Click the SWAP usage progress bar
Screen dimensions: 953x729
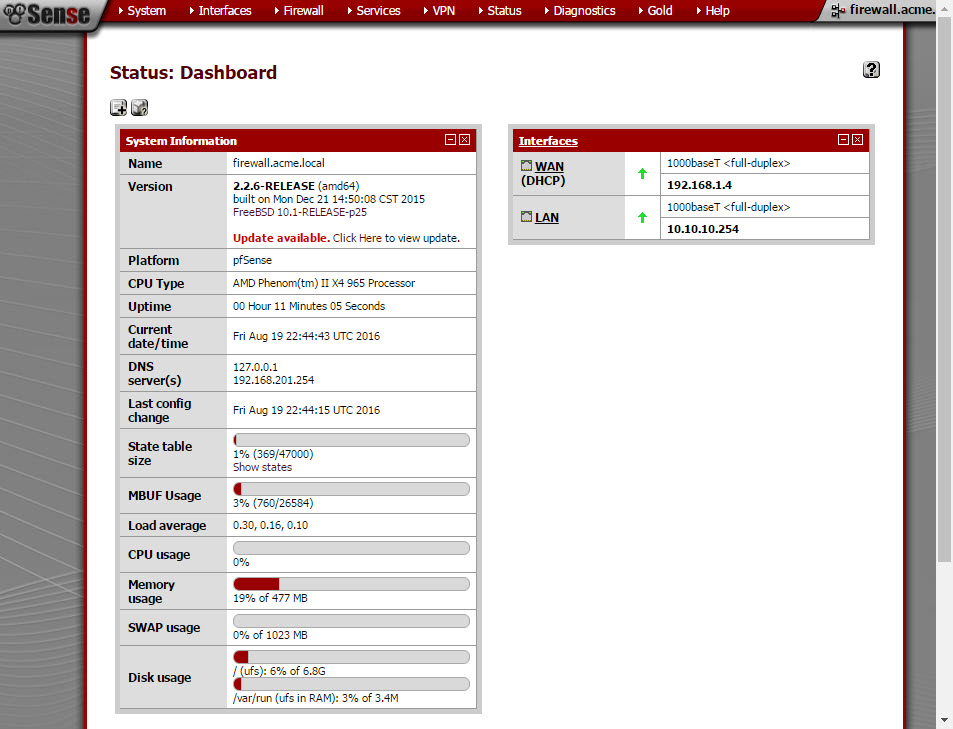click(351, 621)
